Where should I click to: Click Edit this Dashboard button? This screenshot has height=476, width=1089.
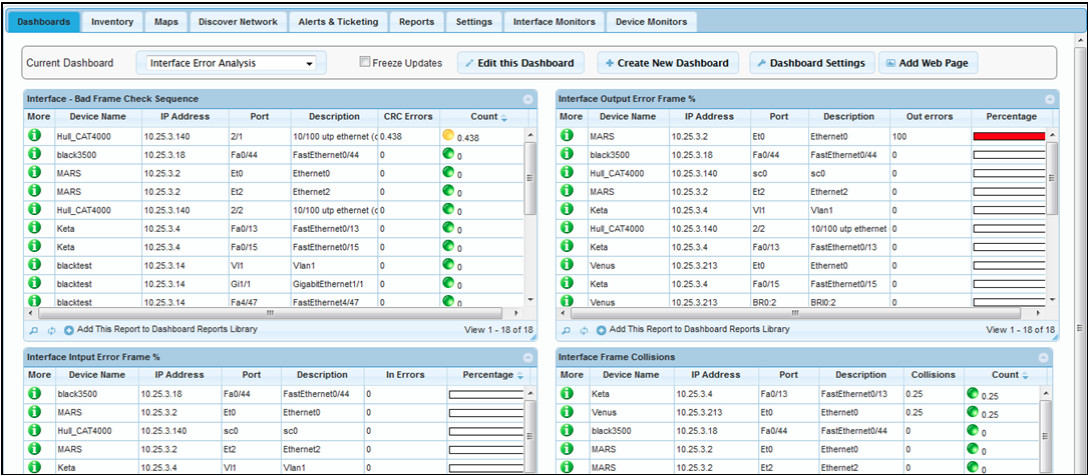pyautogui.click(x=520, y=63)
